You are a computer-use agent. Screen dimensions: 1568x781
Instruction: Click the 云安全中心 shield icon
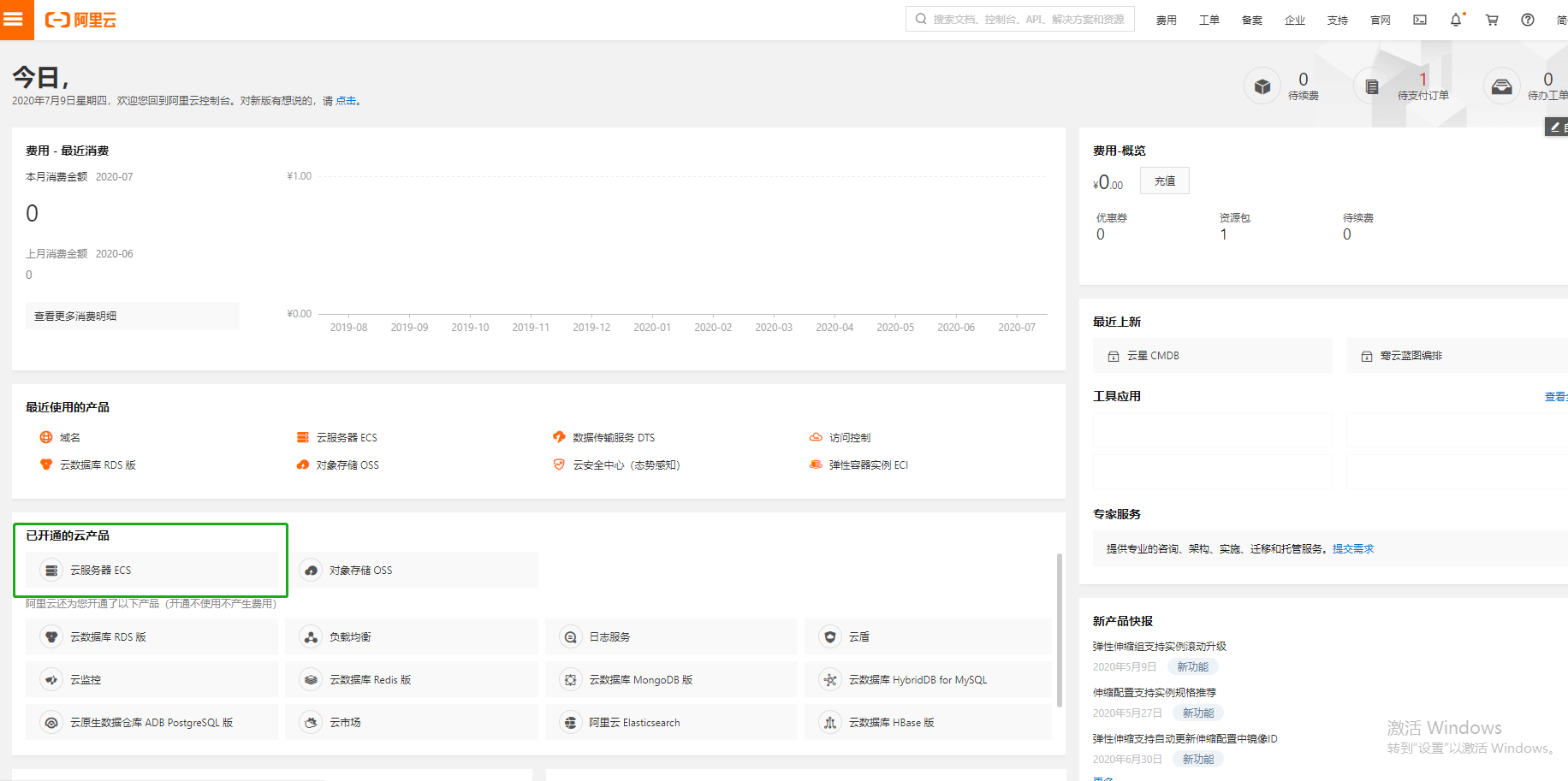pos(559,464)
